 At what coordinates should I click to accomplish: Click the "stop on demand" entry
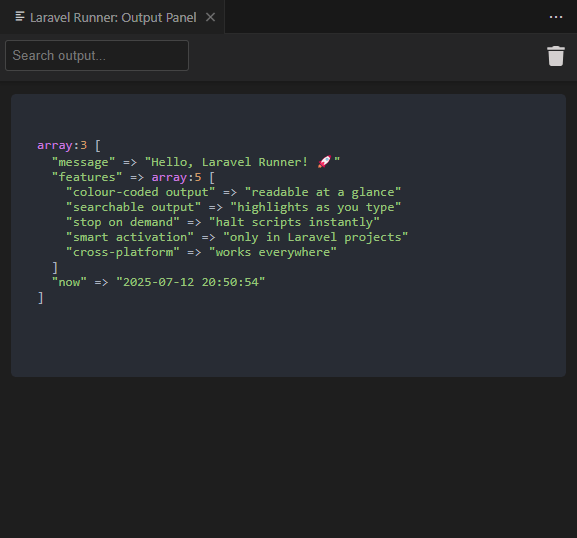pos(223,222)
